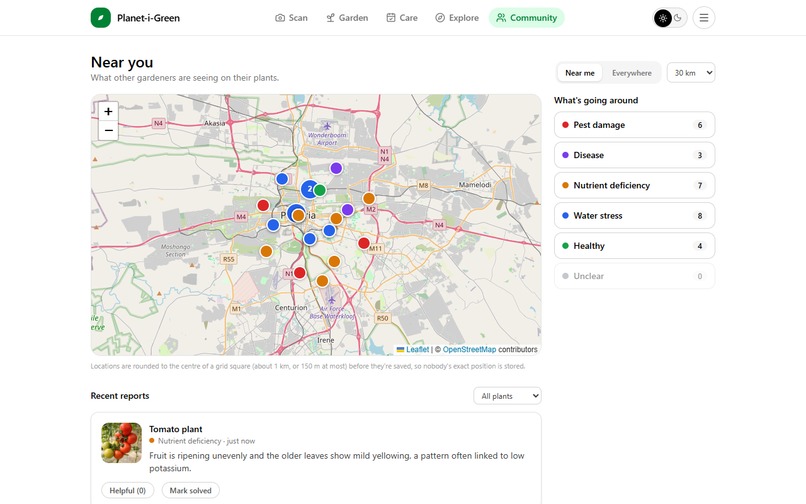This screenshot has height=504, width=806.
Task: Switch to light theme via sun icon
Action: tap(663, 18)
